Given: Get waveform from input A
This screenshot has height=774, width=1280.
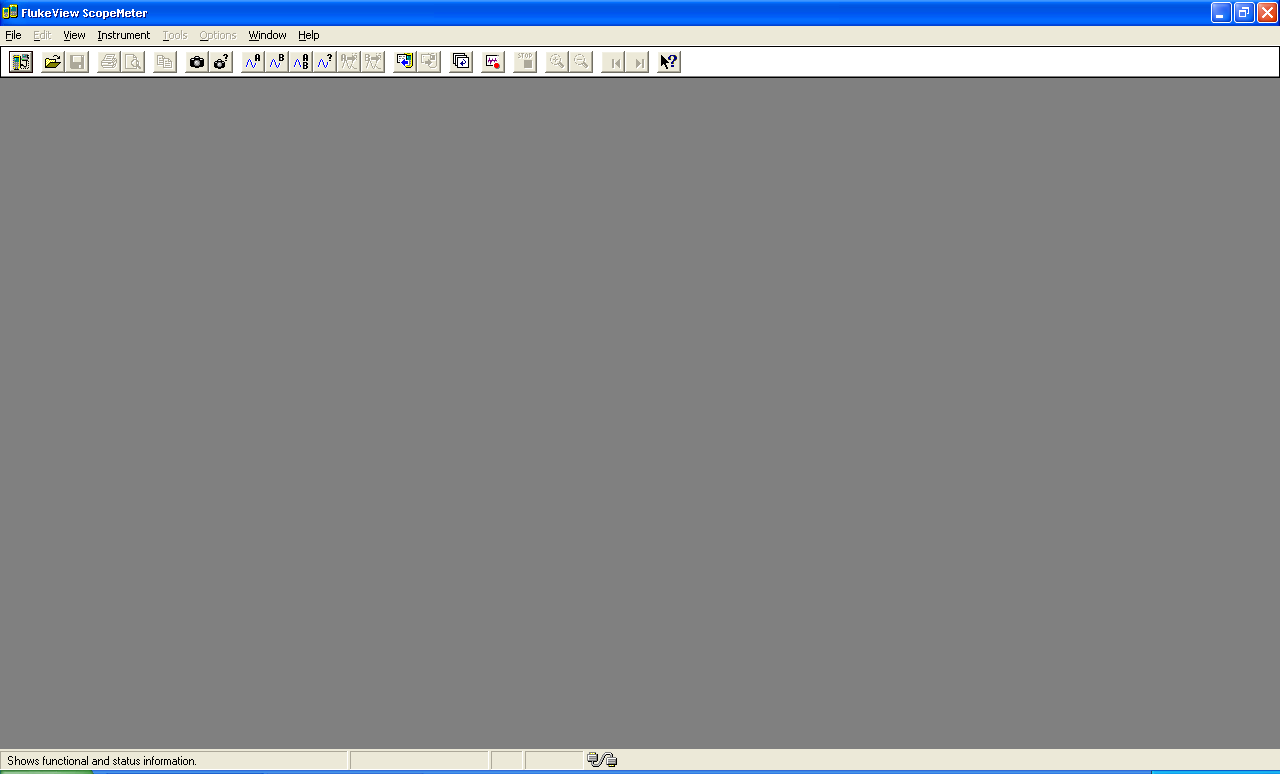Looking at the screenshot, I should pos(253,62).
